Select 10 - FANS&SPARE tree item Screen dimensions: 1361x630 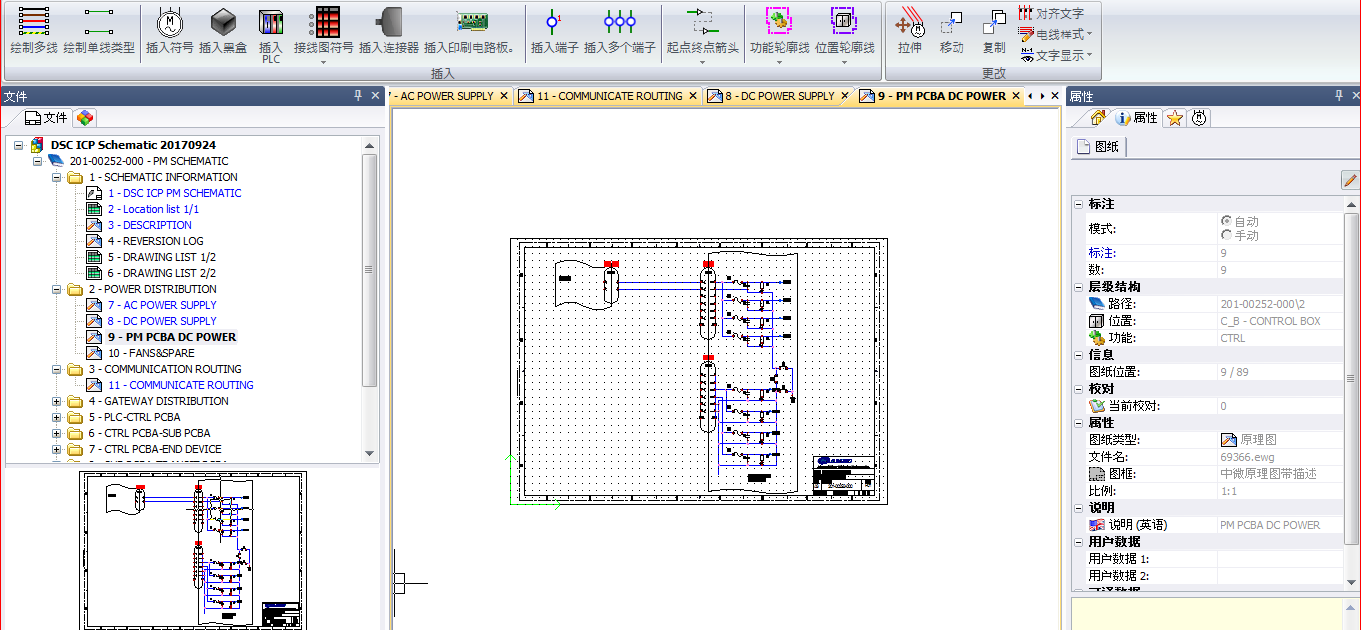(151, 353)
